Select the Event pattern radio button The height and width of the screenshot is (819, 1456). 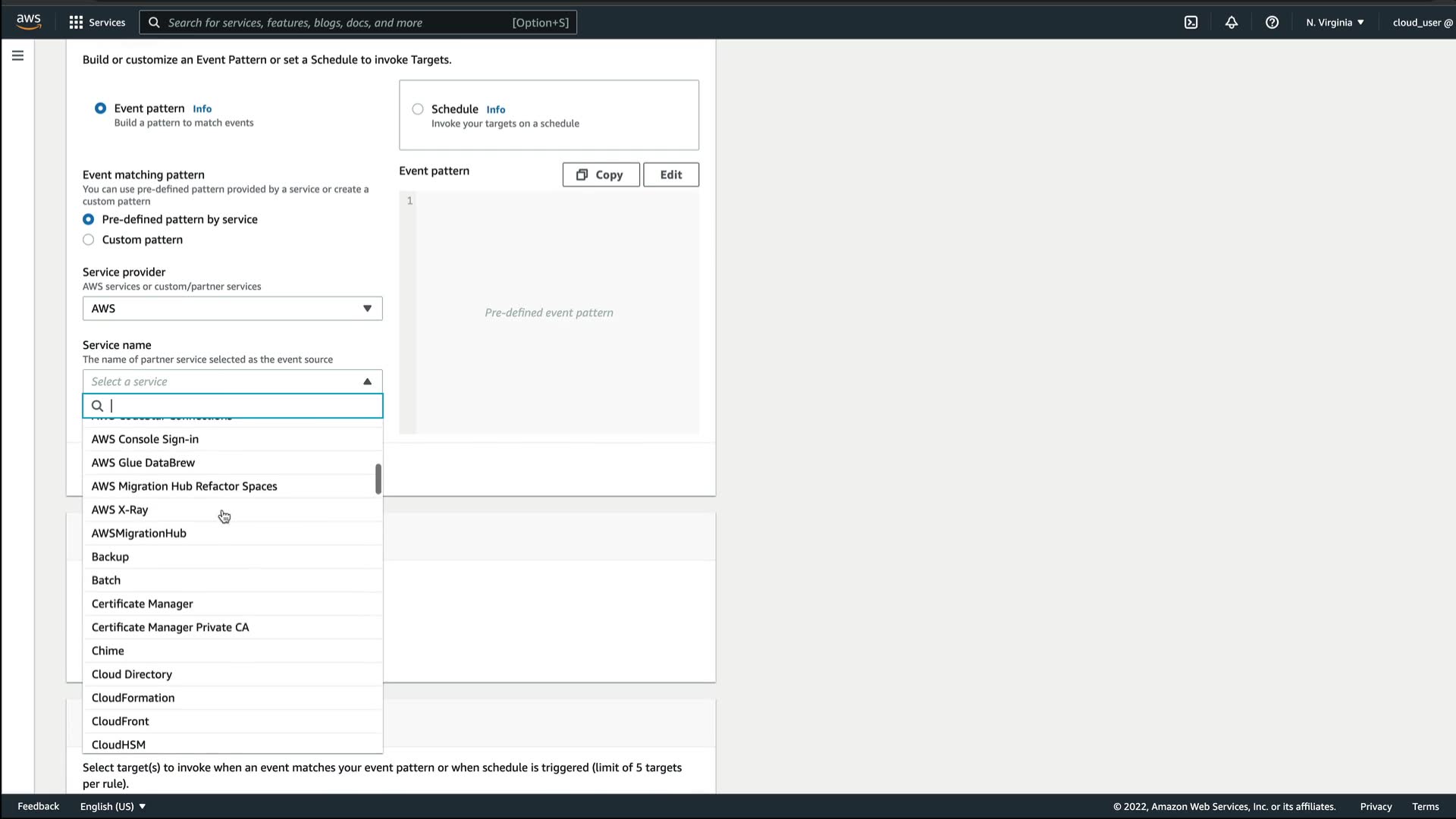pyautogui.click(x=100, y=108)
